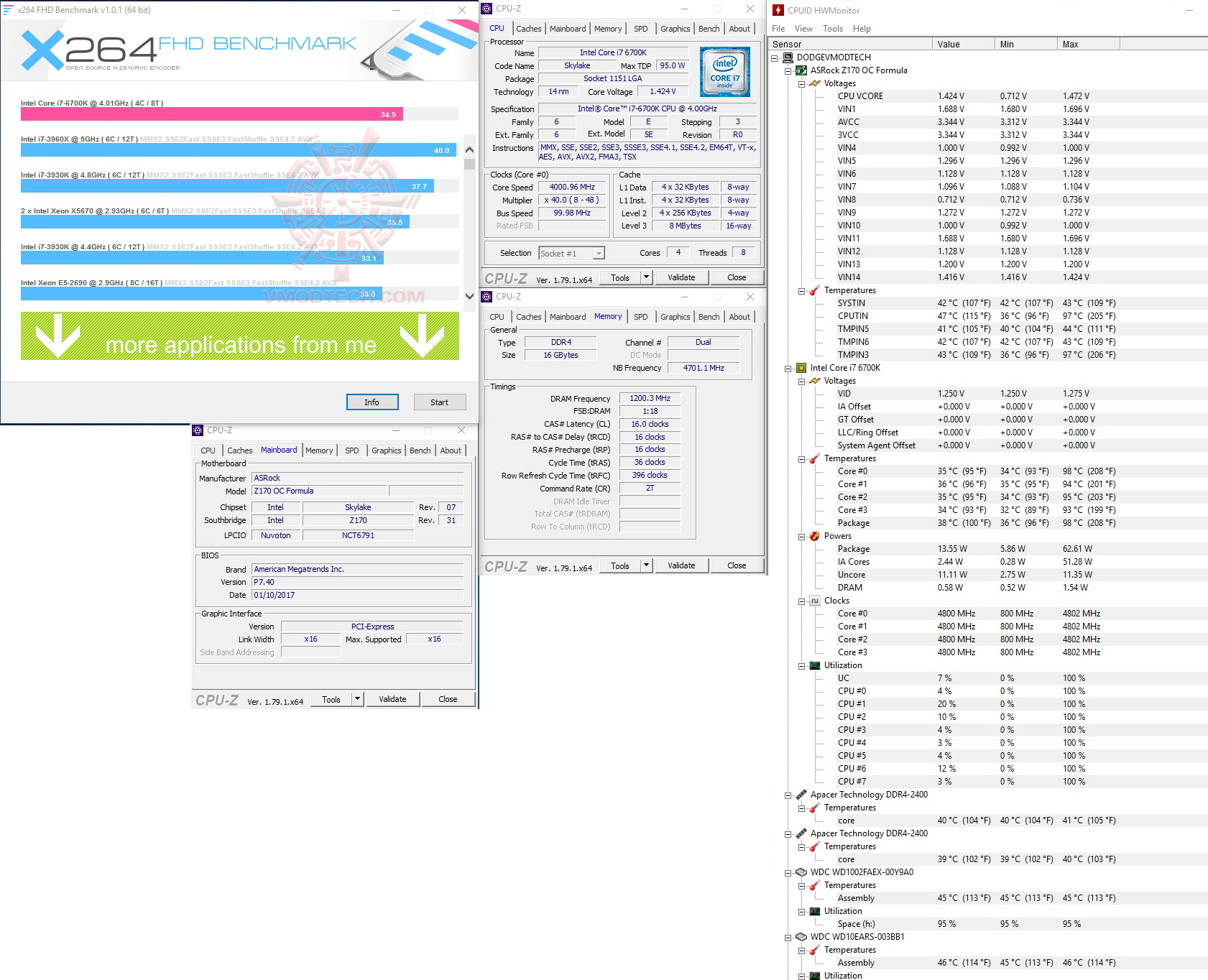Click the Max column header in HWMonitor
This screenshot has height=980, width=1208.
[1089, 45]
